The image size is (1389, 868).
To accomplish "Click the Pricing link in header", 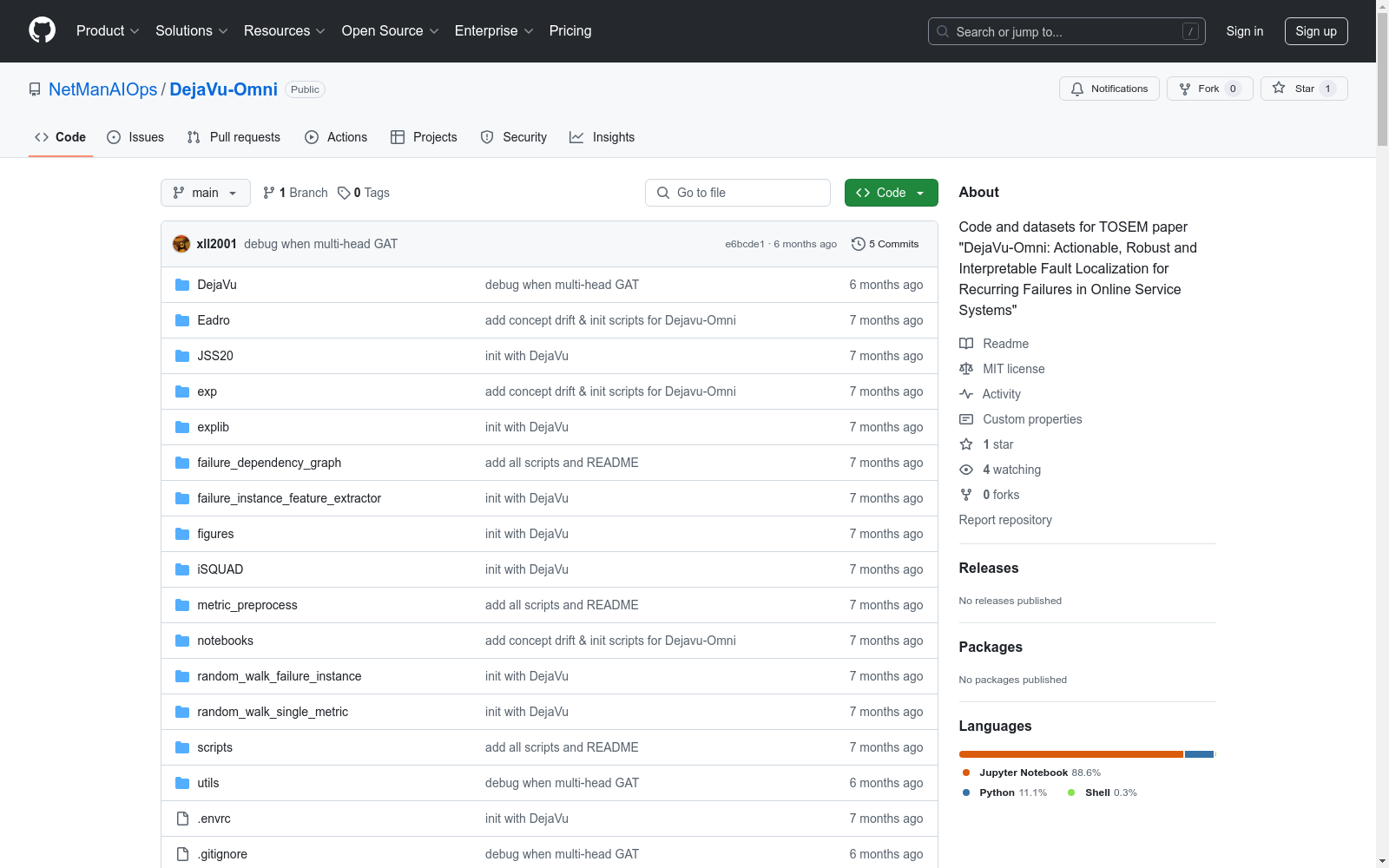I will click(570, 31).
